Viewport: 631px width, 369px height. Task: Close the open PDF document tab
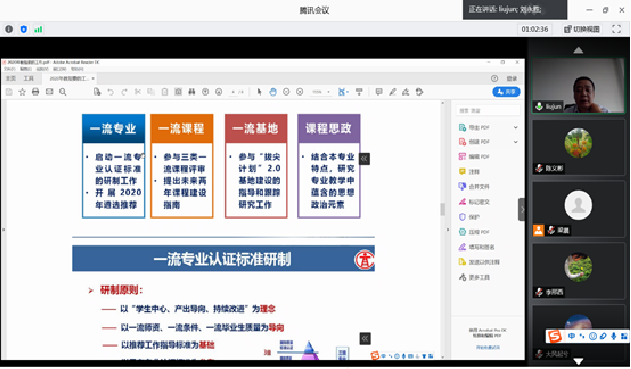pos(93,78)
